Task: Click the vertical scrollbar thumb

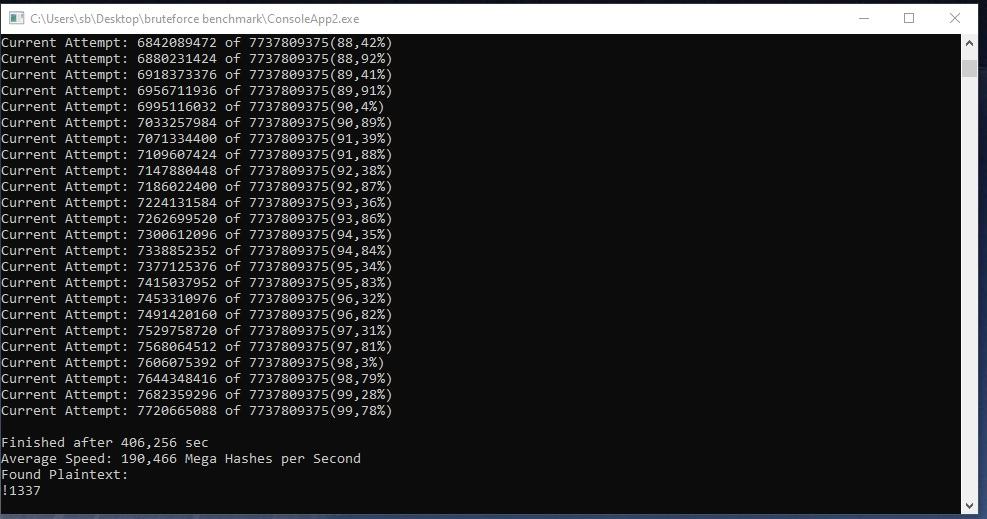Action: coord(969,68)
